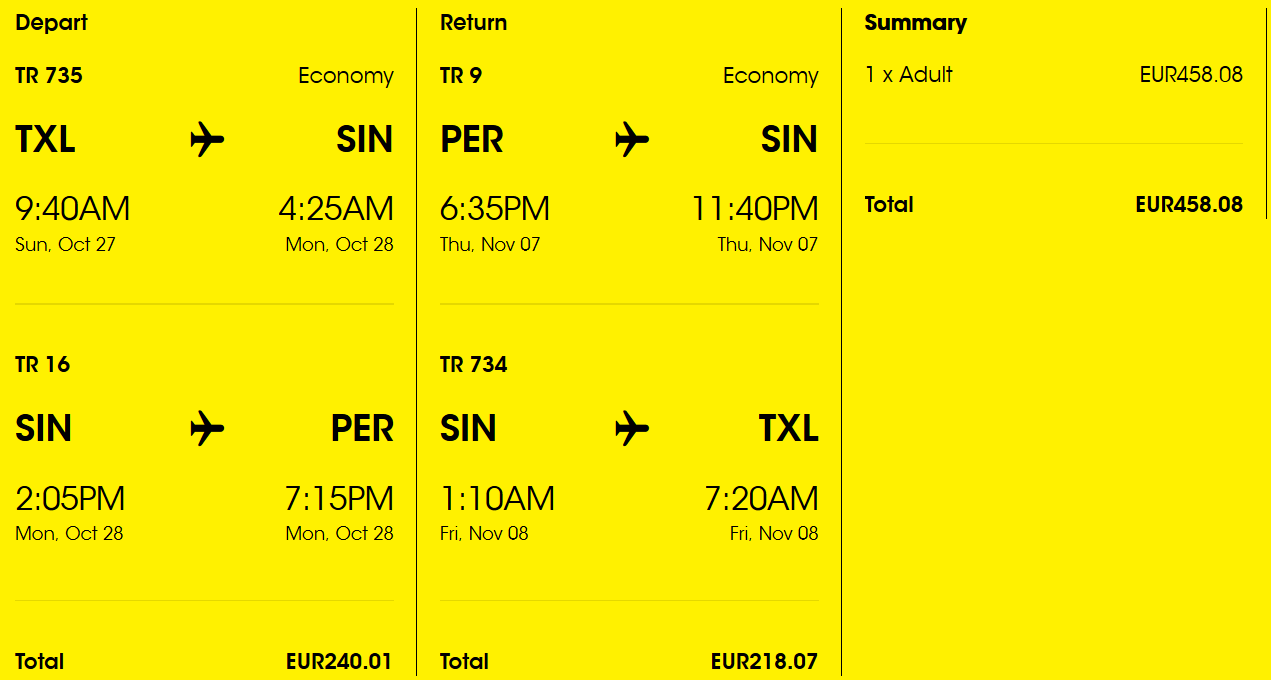The height and width of the screenshot is (680, 1271).
Task: Click the 9:40AM departure time from TXL
Action: pyautogui.click(x=73, y=209)
